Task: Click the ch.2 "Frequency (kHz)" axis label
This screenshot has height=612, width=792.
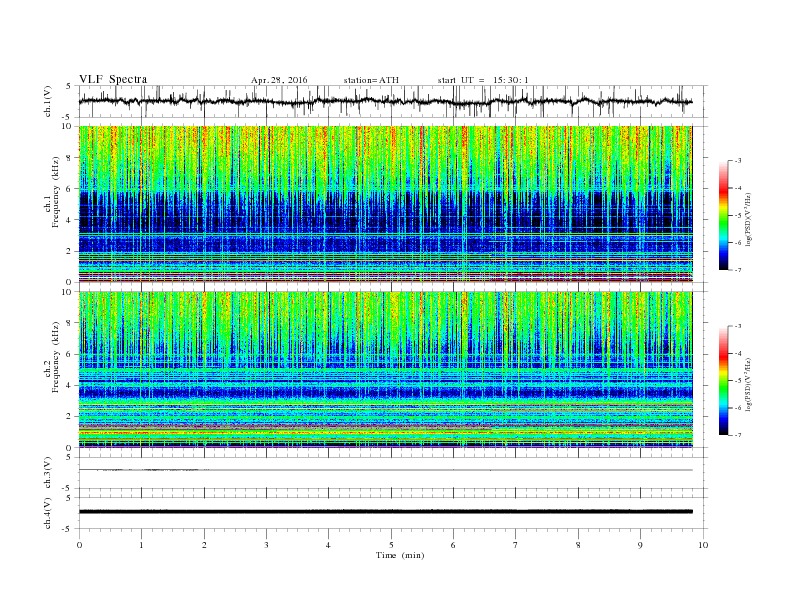Action: 56,358
